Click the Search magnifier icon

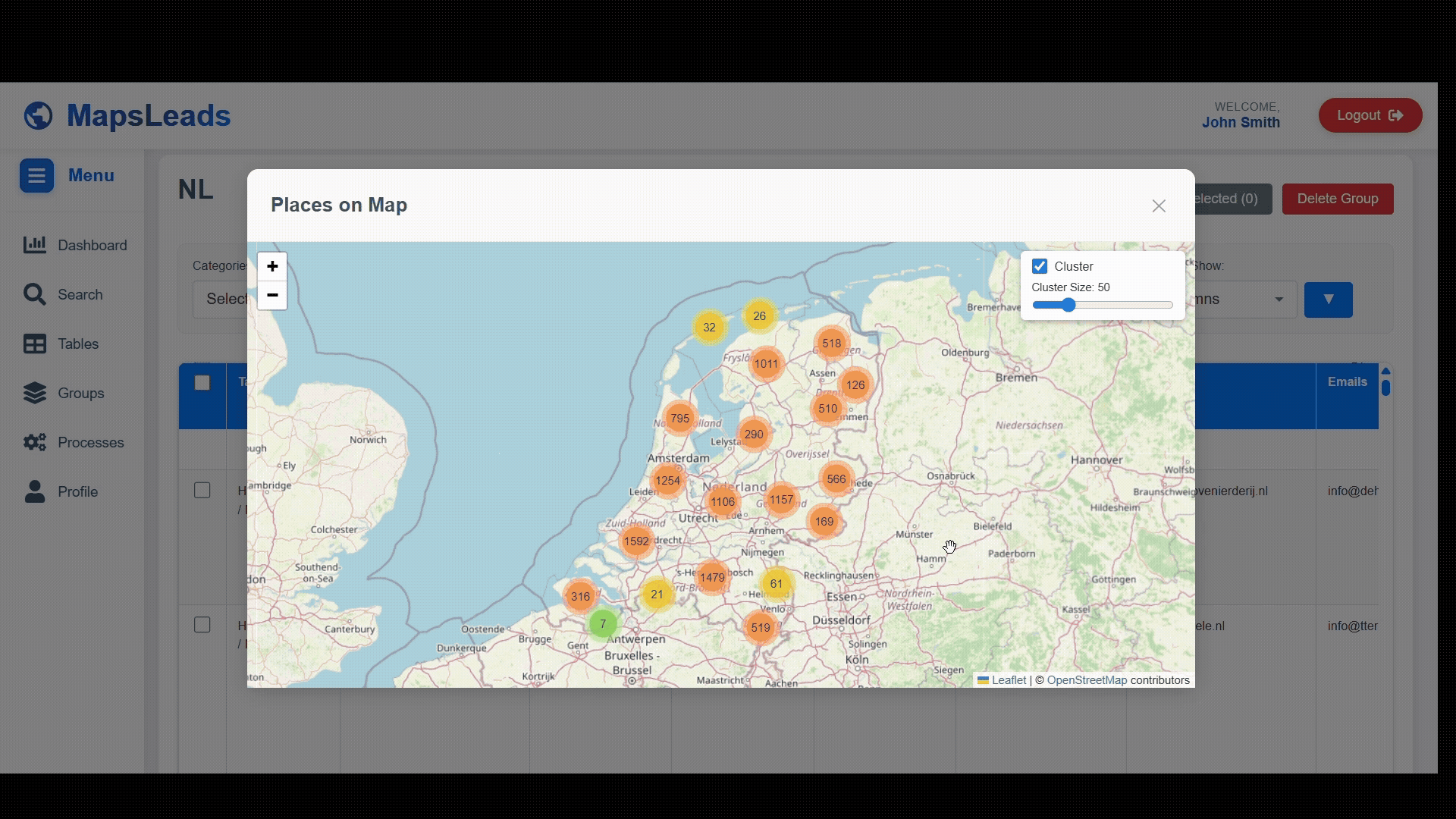[x=34, y=294]
